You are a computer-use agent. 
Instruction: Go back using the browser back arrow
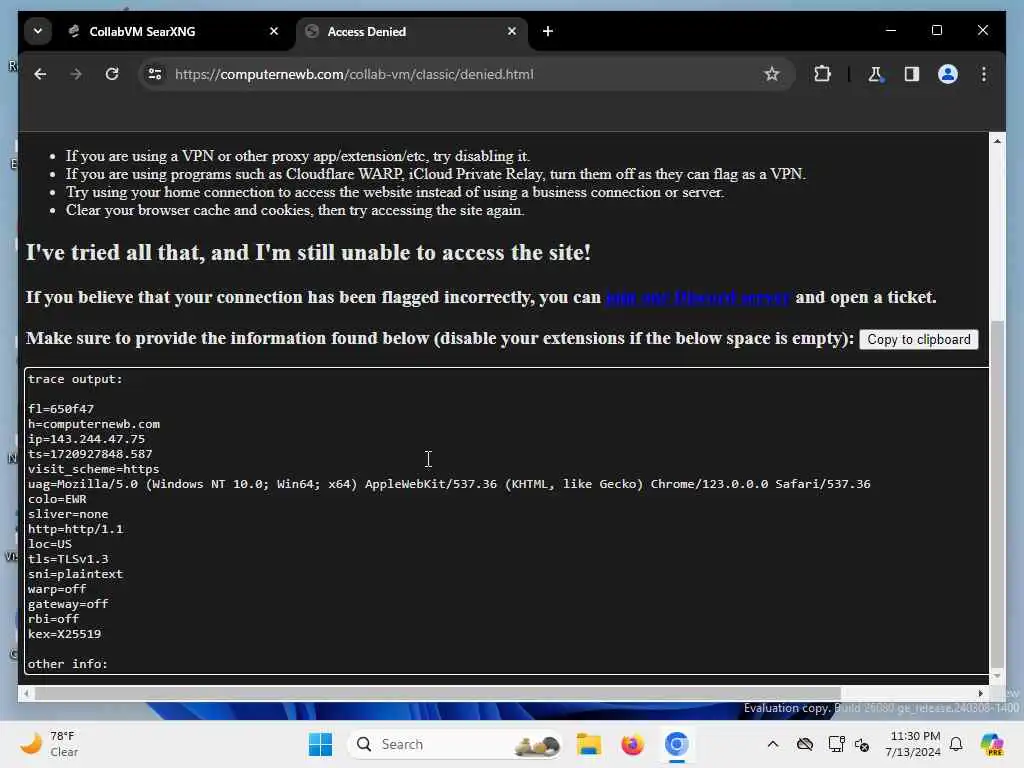(40, 74)
